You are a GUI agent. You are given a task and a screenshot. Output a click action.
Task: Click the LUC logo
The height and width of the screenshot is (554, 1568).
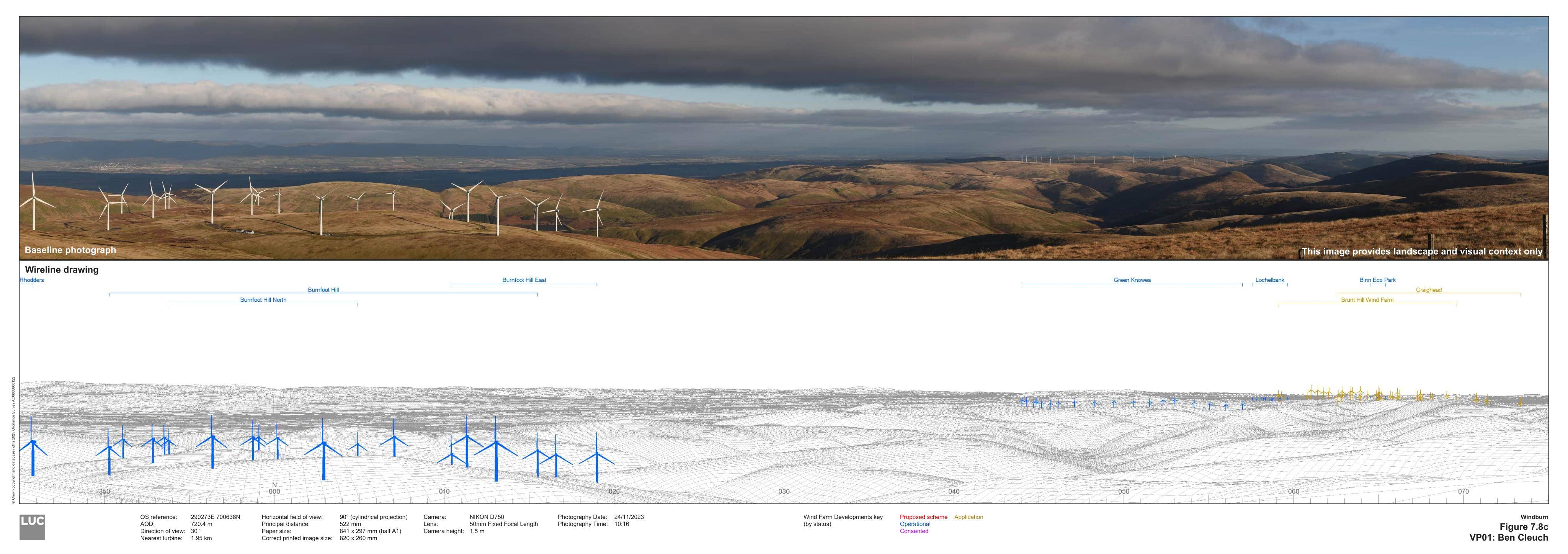pos(32,527)
